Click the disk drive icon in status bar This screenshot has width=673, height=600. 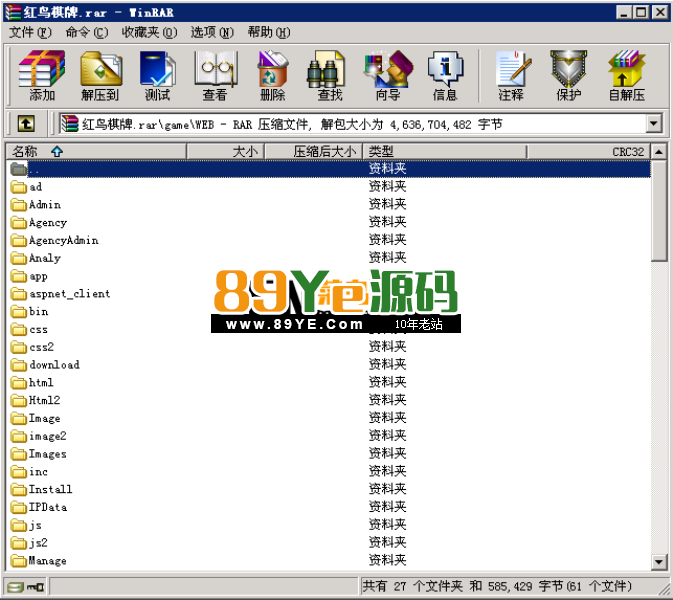(15, 587)
